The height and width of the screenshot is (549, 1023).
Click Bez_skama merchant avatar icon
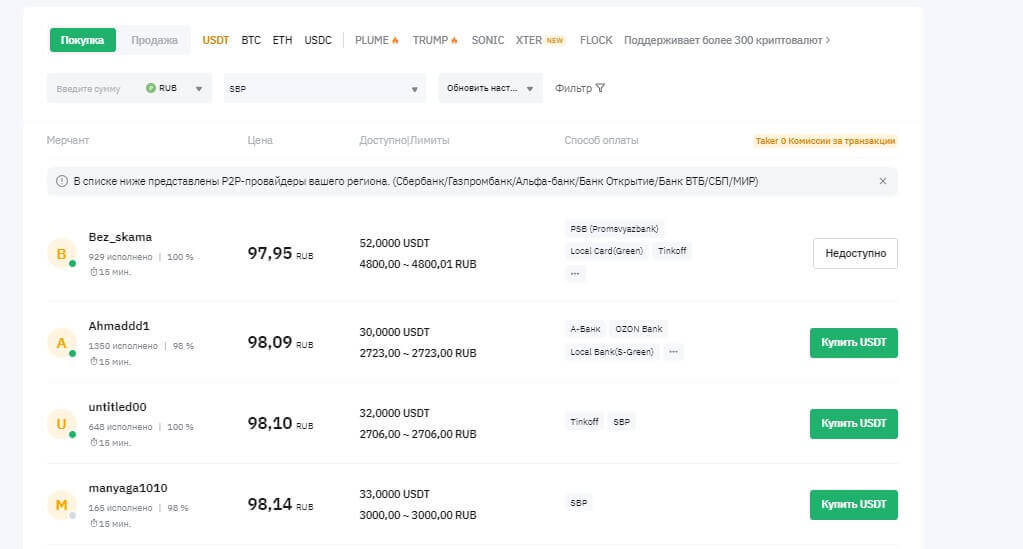(x=62, y=254)
